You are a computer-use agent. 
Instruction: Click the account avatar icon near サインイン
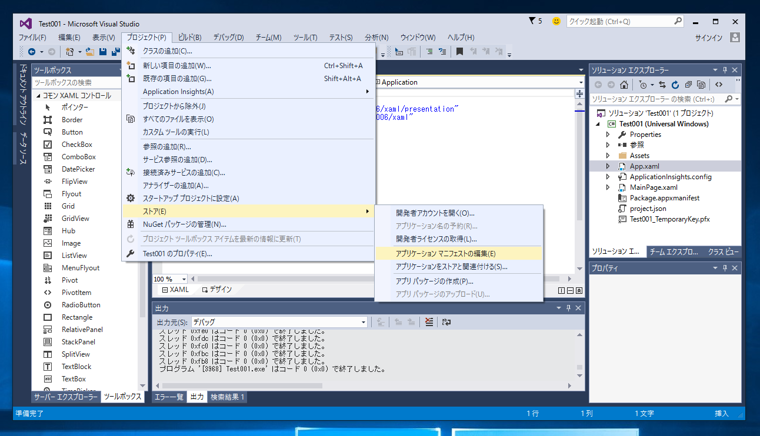[735, 37]
